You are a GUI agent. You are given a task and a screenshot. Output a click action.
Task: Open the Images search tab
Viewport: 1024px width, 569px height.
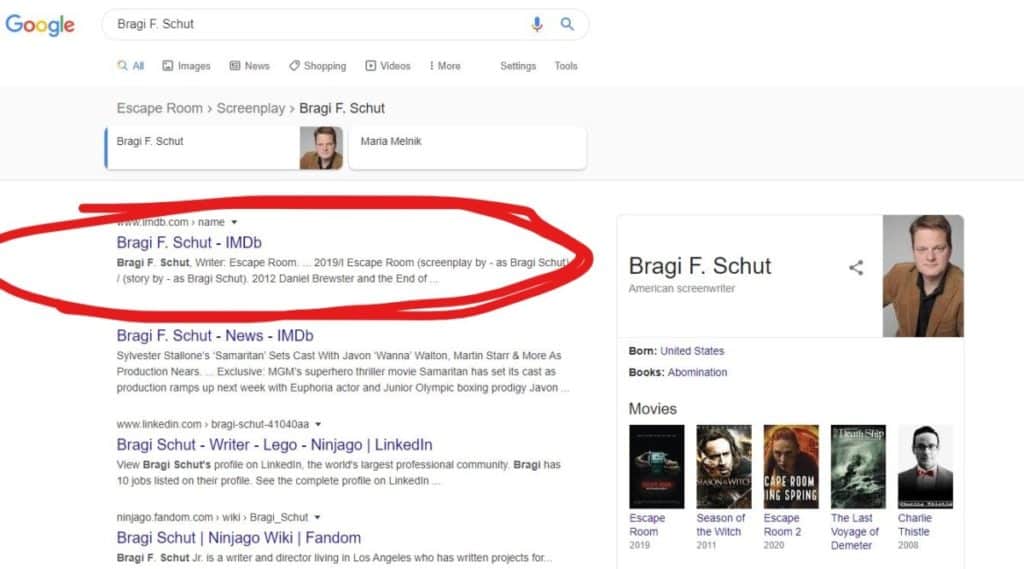coord(186,66)
